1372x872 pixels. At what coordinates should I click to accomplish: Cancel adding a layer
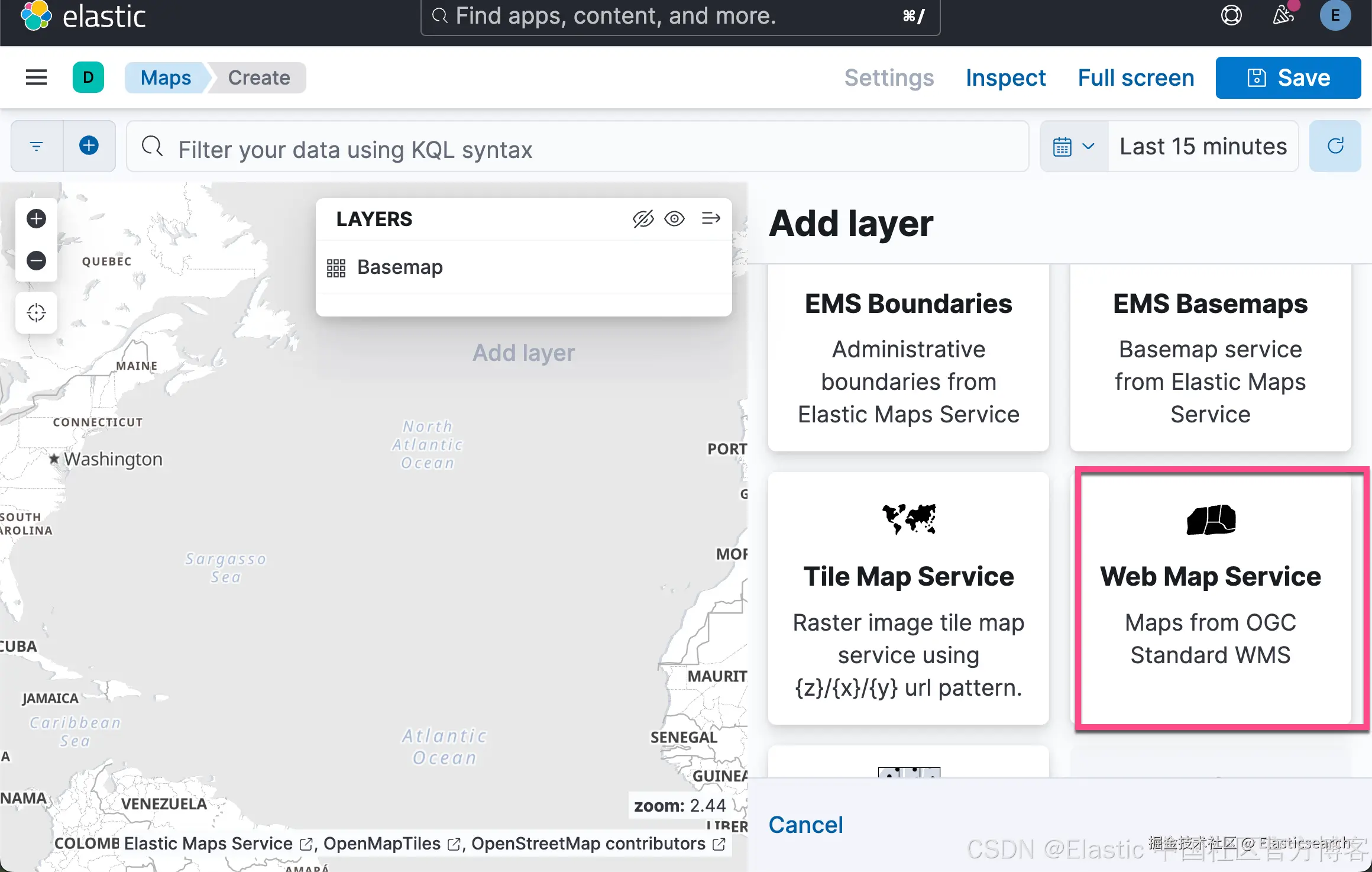click(x=805, y=825)
